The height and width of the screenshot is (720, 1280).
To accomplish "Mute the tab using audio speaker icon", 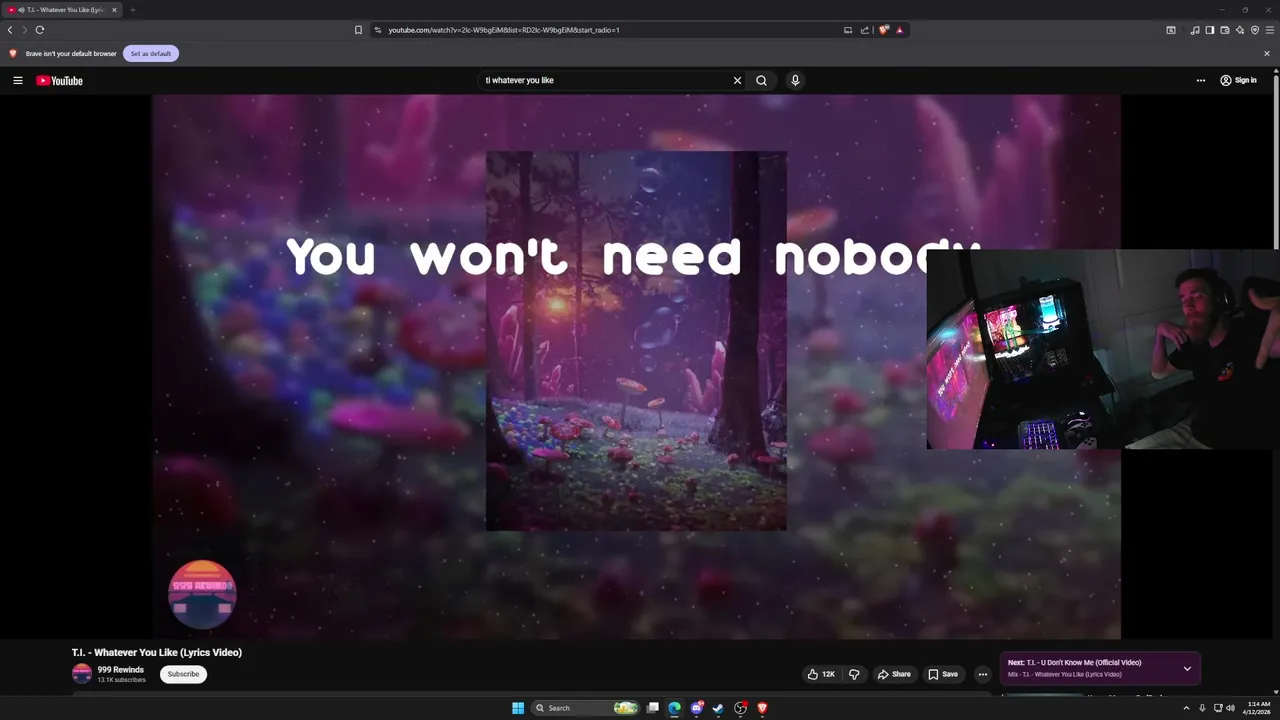I will [21, 10].
